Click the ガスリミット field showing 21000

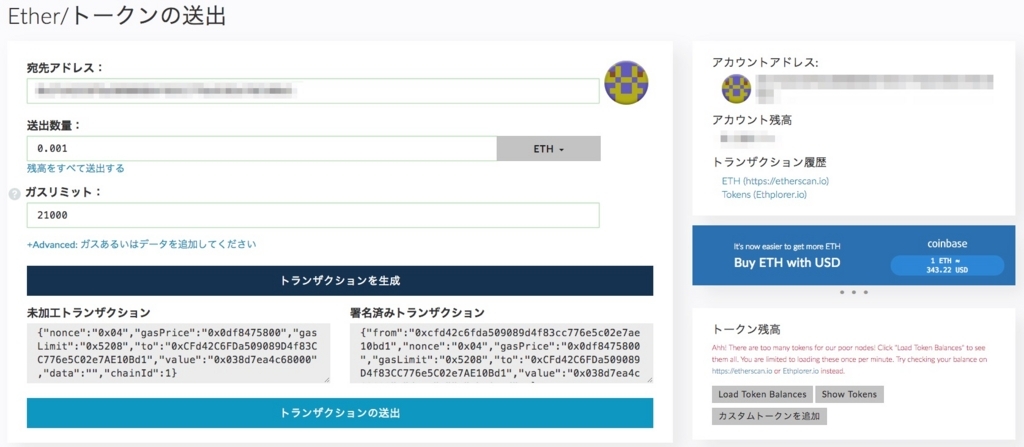[x=313, y=215]
